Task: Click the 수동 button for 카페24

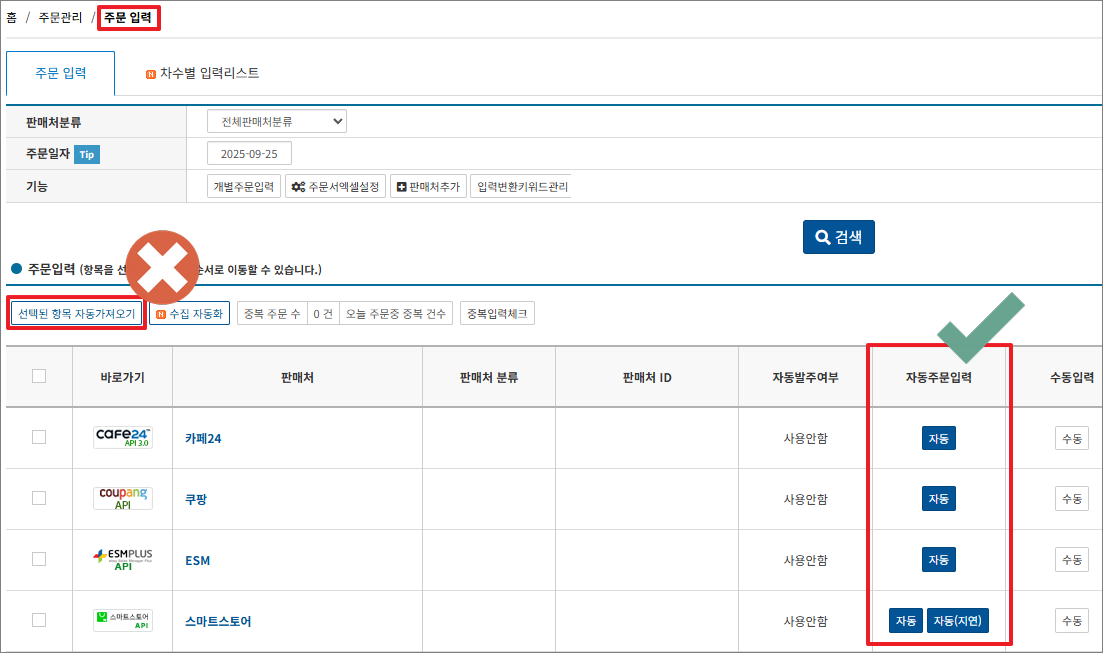Action: coord(1072,438)
